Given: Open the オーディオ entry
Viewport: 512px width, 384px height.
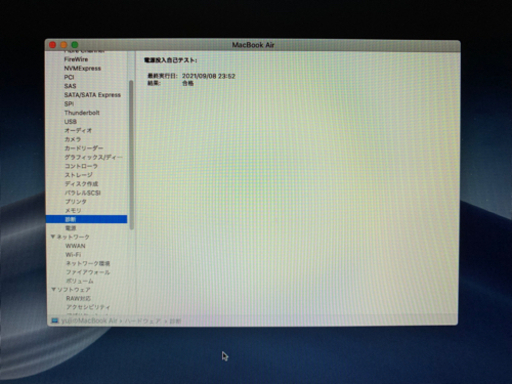Looking at the screenshot, I should point(78,130).
